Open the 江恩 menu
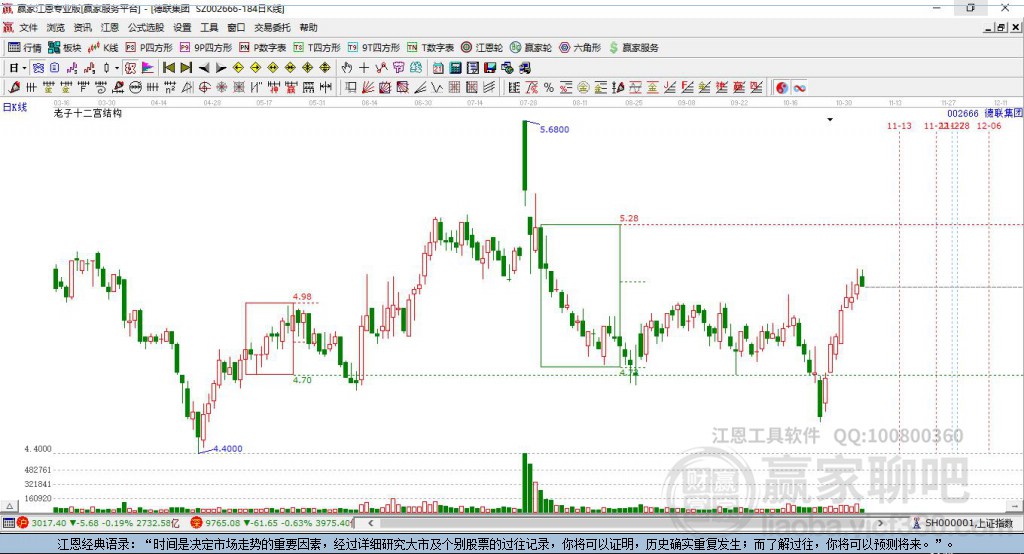 (x=110, y=27)
